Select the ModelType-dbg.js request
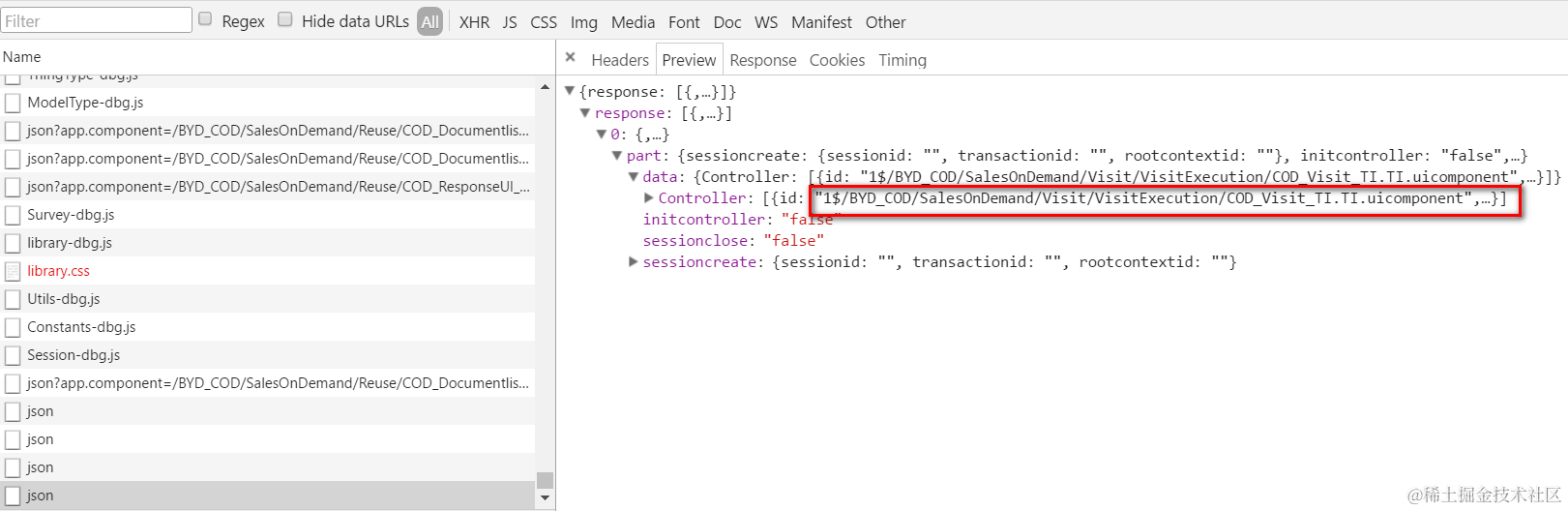The height and width of the screenshot is (511, 1568). [x=267, y=103]
